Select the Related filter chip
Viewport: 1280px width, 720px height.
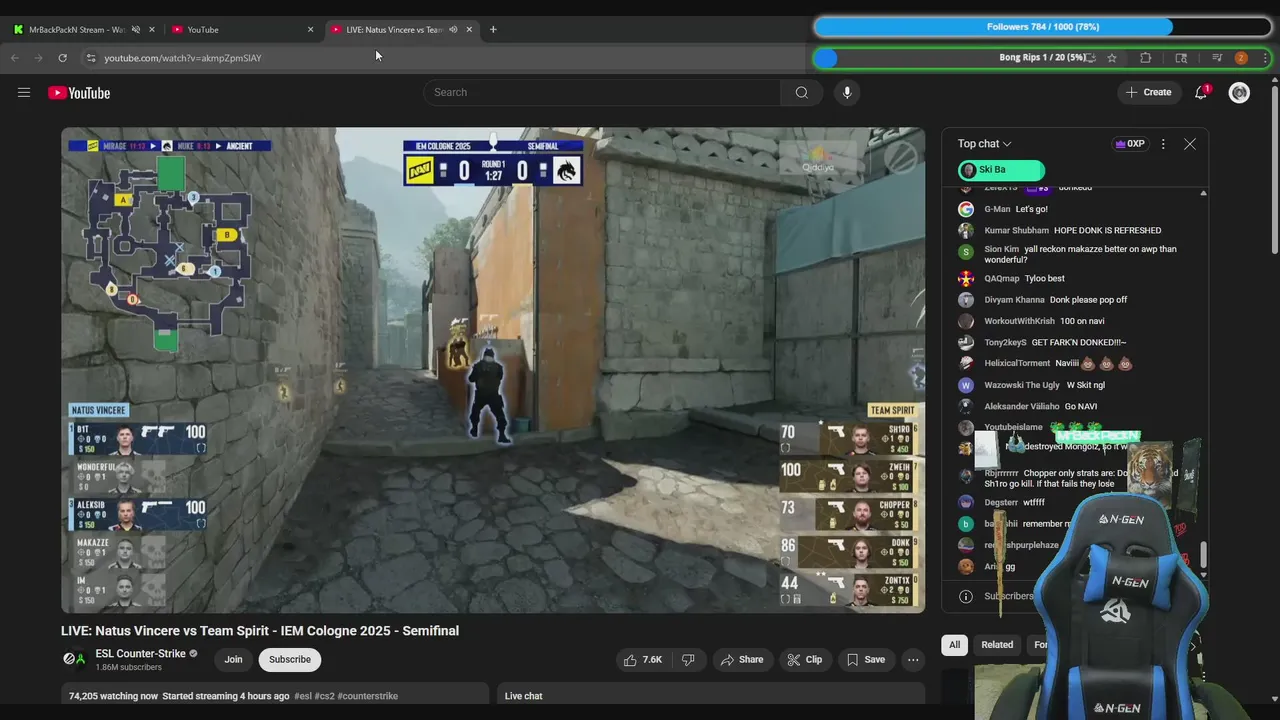pos(997,645)
